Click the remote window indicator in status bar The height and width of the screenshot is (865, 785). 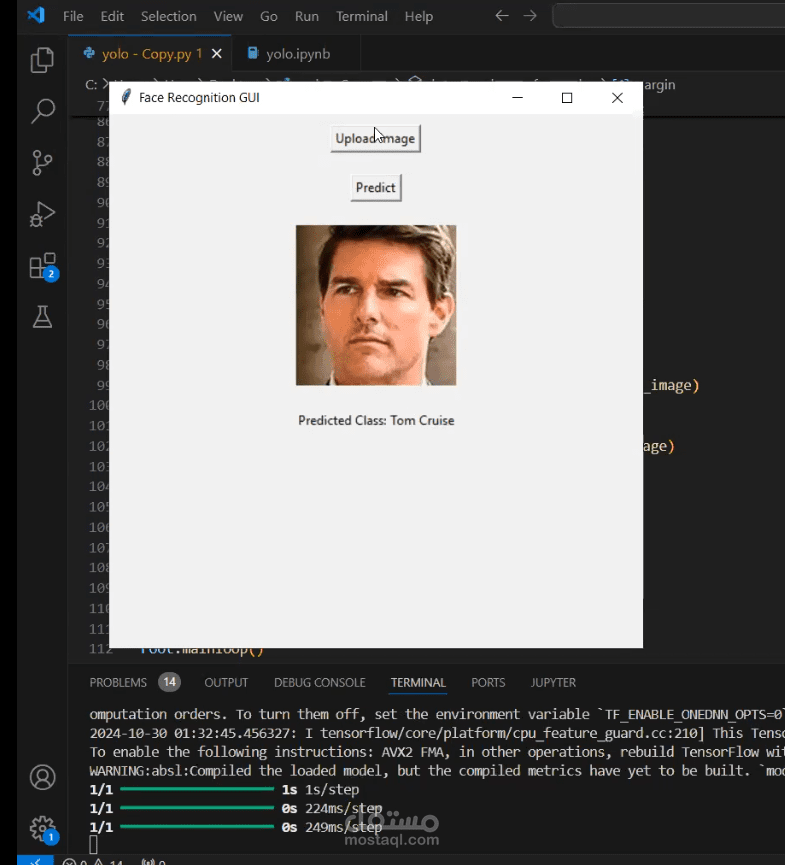point(35,861)
